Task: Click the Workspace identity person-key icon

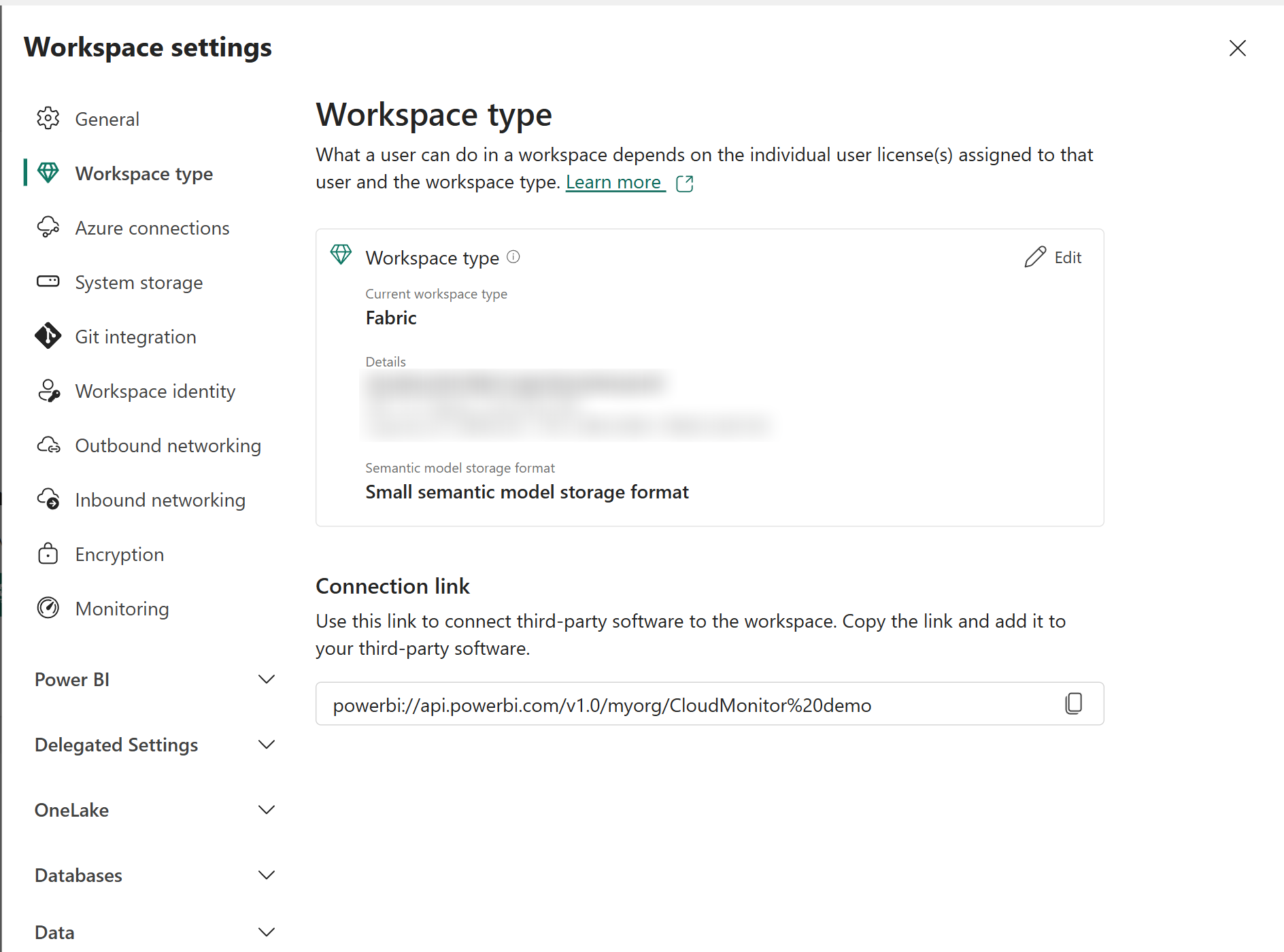Action: pyautogui.click(x=48, y=390)
